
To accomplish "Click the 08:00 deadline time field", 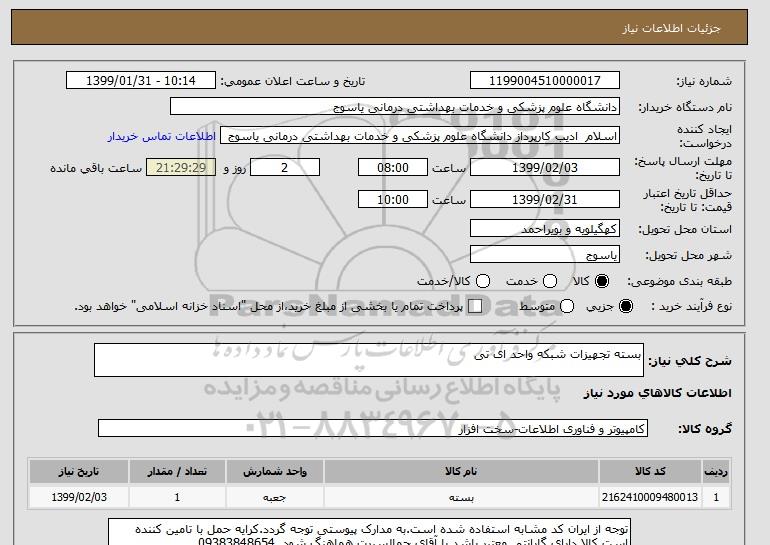I will click(x=393, y=167).
